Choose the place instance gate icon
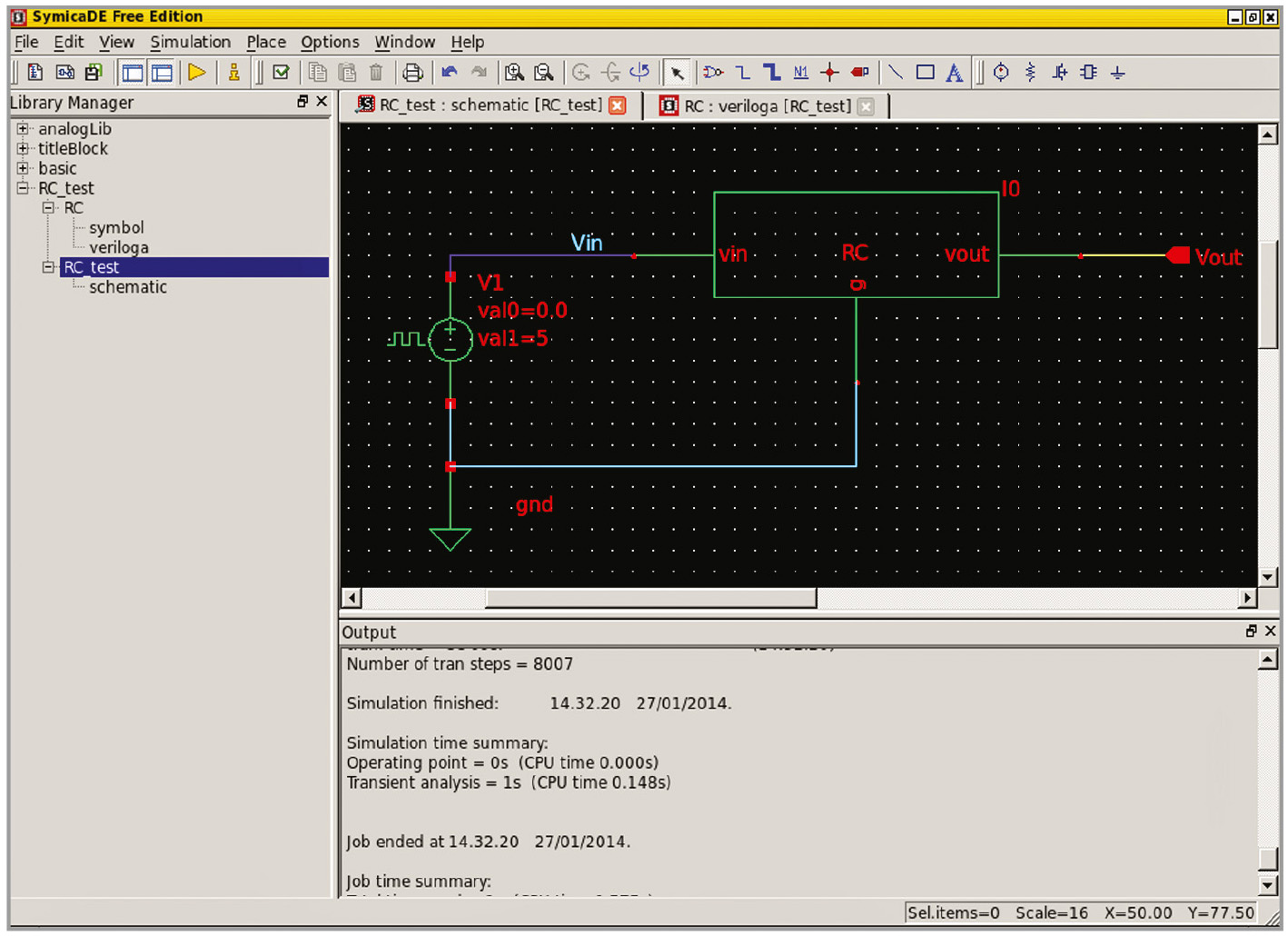Viewport: 1288px width, 936px height. point(713,72)
